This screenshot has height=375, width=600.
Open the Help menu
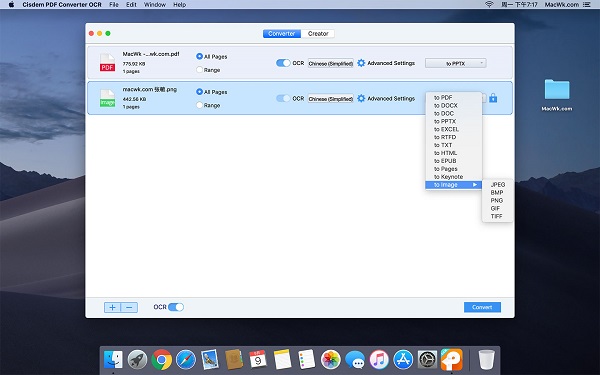click(179, 5)
